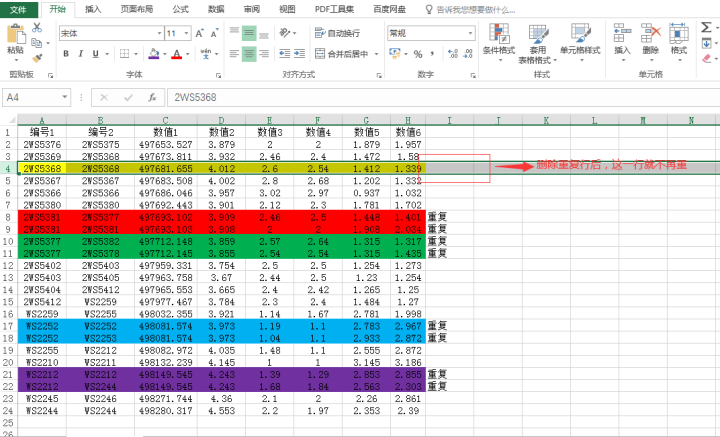
Task: Align text right
Action: (x=264, y=54)
